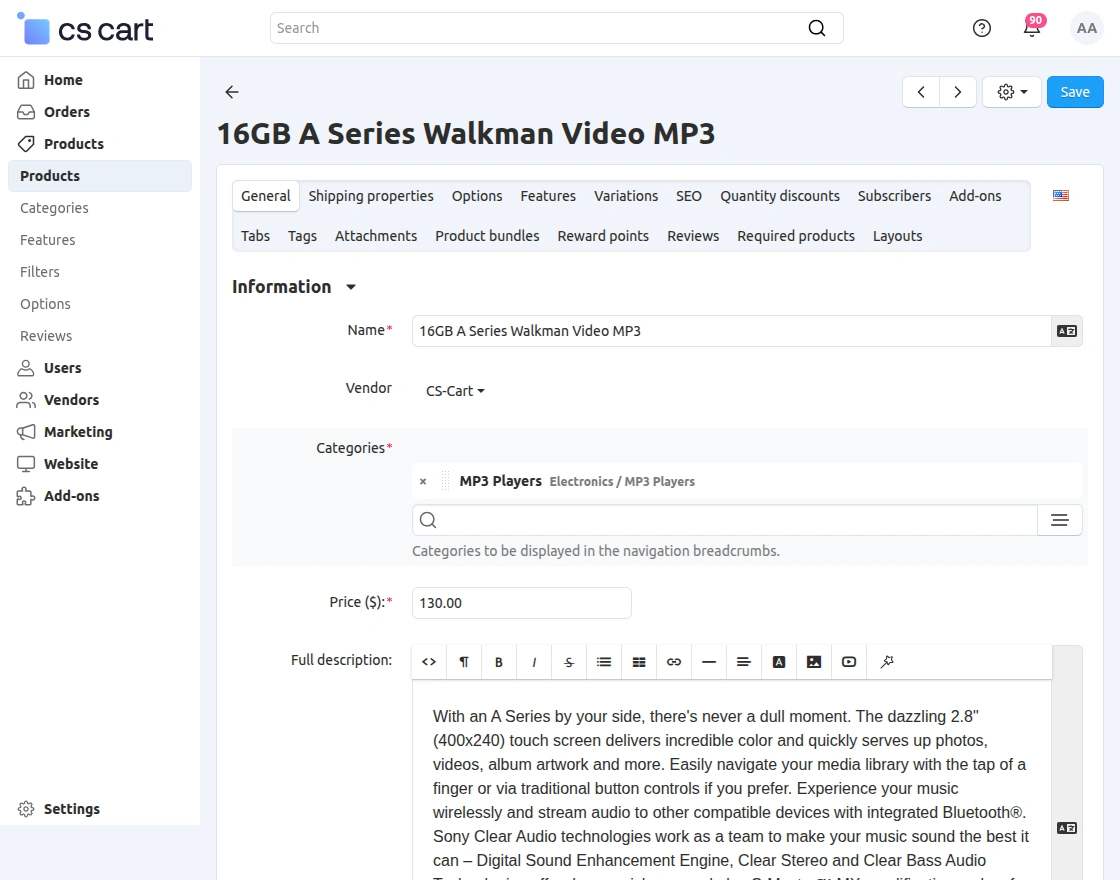This screenshot has height=880, width=1120.
Task: Insert a video into the description
Action: point(849,662)
